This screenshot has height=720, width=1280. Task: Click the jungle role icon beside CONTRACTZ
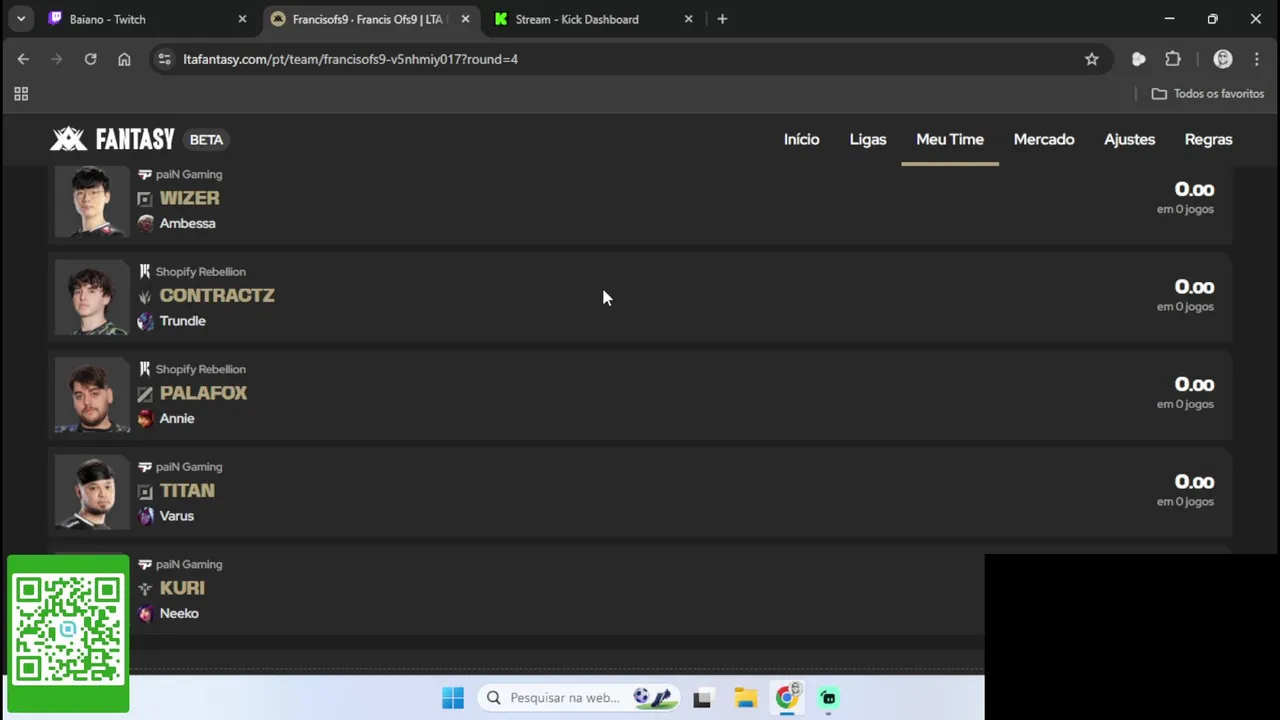click(x=145, y=297)
